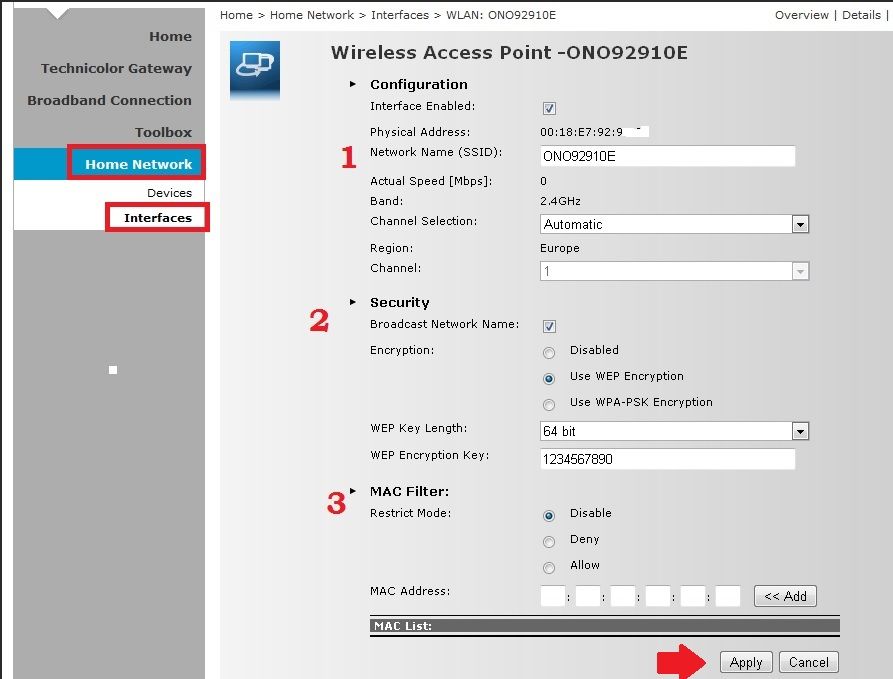Collapse the MAC Filter section arrow
This screenshot has width=893, height=679.
[x=352, y=491]
